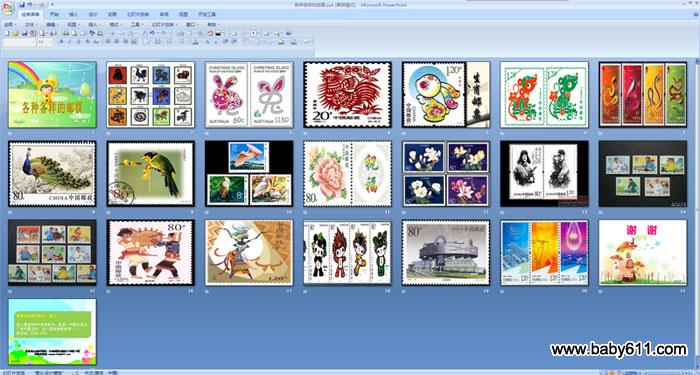Screen dimensions: 700x375
Task: Open the 帮助 classic menu
Action: pyautogui.click(x=212, y=25)
